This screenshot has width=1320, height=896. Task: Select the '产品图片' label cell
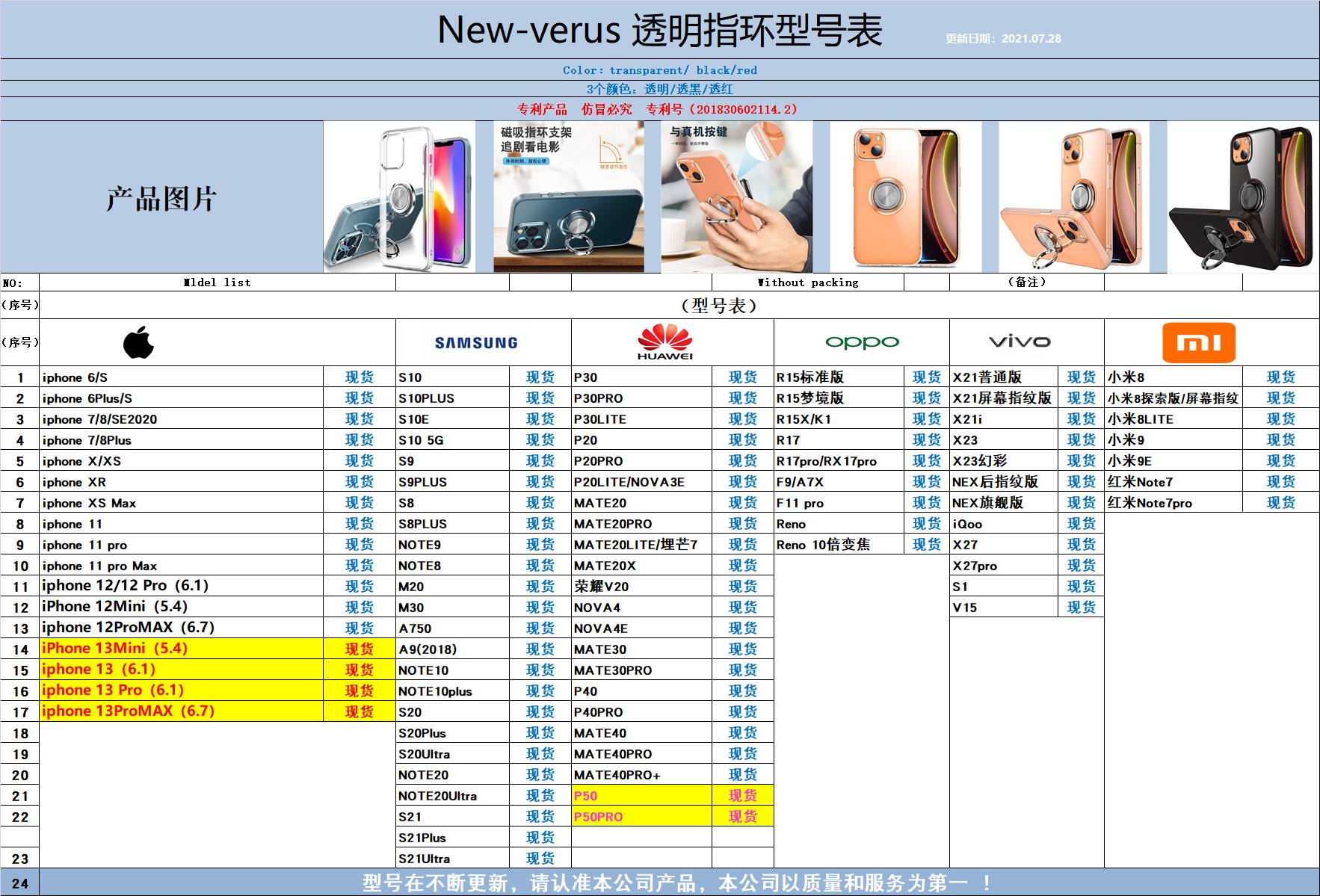click(161, 197)
